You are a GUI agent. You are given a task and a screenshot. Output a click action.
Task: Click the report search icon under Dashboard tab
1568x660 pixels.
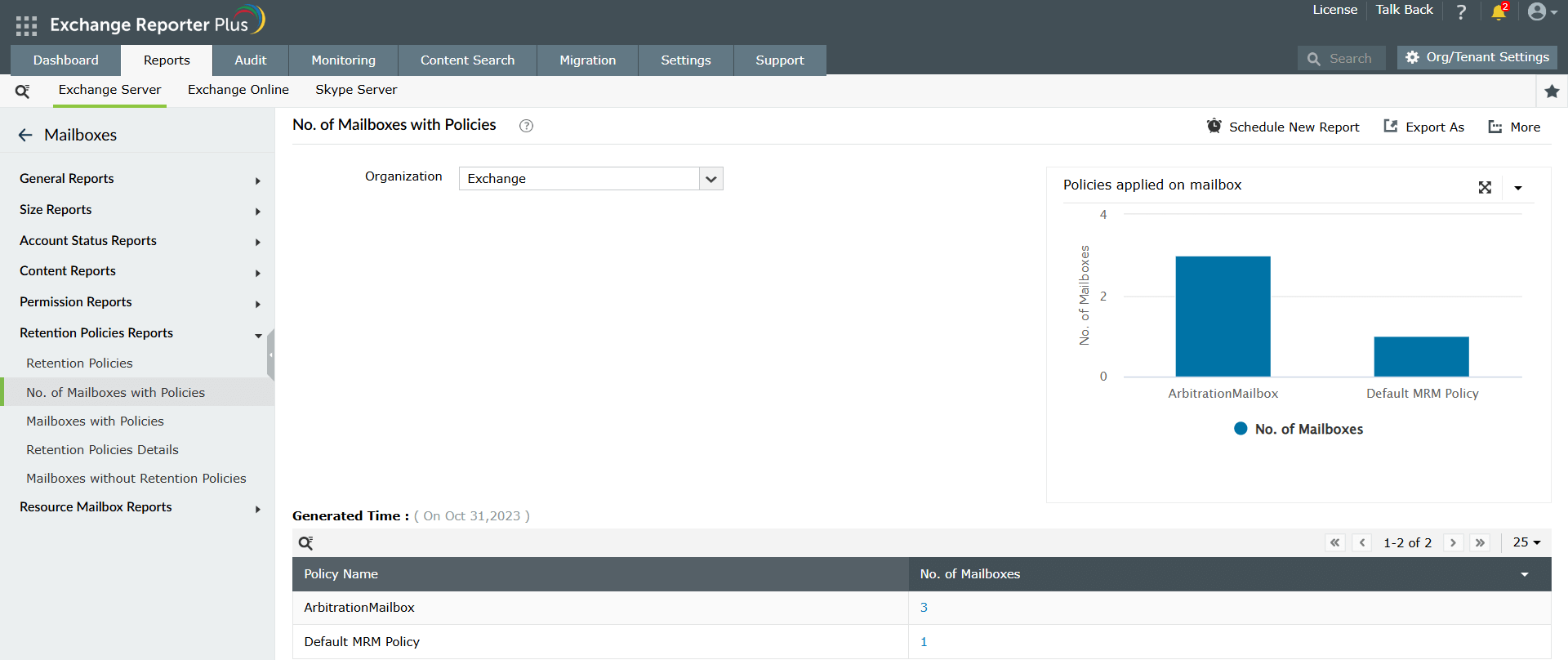(x=22, y=91)
